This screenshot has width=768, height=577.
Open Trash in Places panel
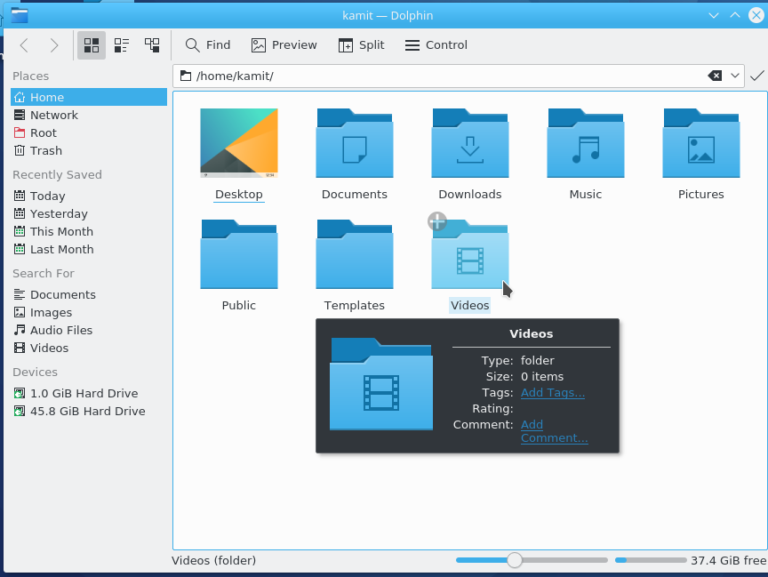tap(89, 150)
